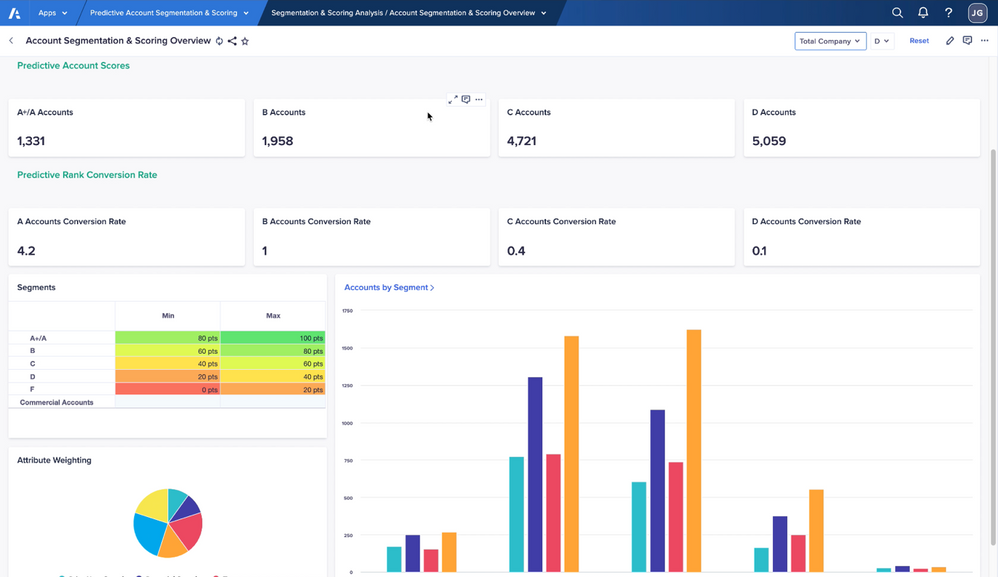Click the C Accounts Conversion Rate value 0.4
The image size is (998, 577).
tap(516, 251)
